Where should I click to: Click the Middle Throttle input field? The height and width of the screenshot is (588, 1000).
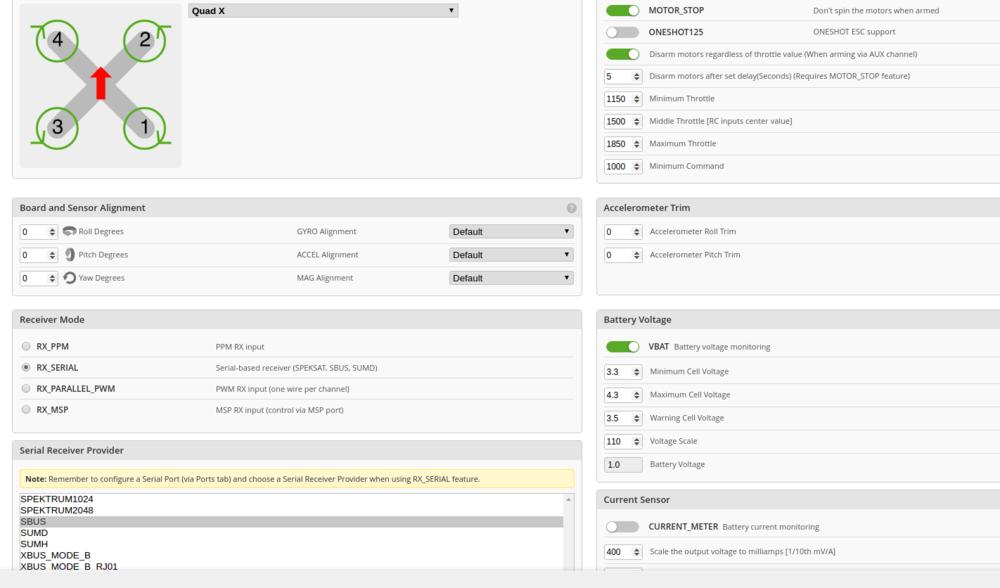point(622,121)
